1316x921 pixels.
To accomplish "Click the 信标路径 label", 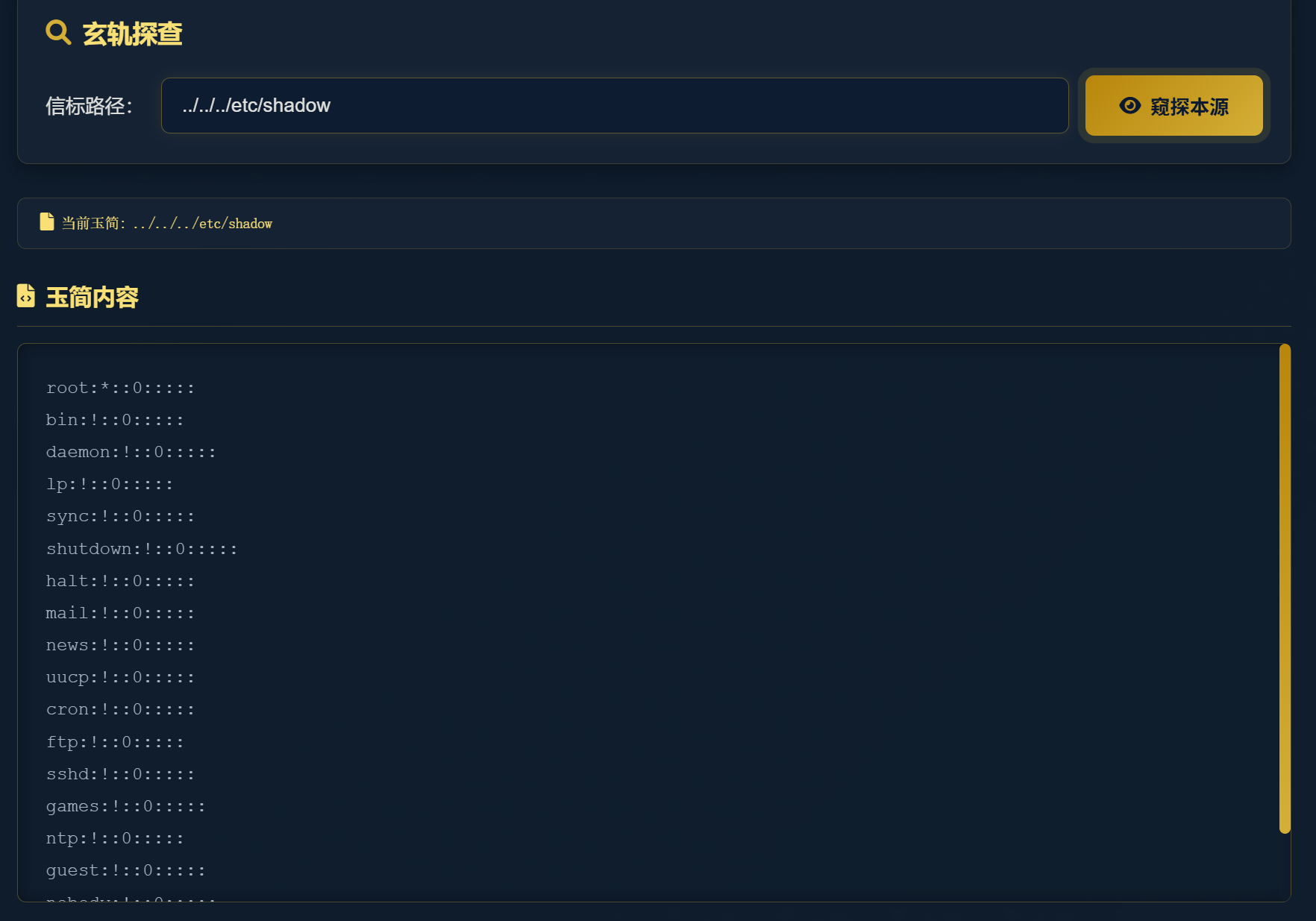I will coord(89,106).
